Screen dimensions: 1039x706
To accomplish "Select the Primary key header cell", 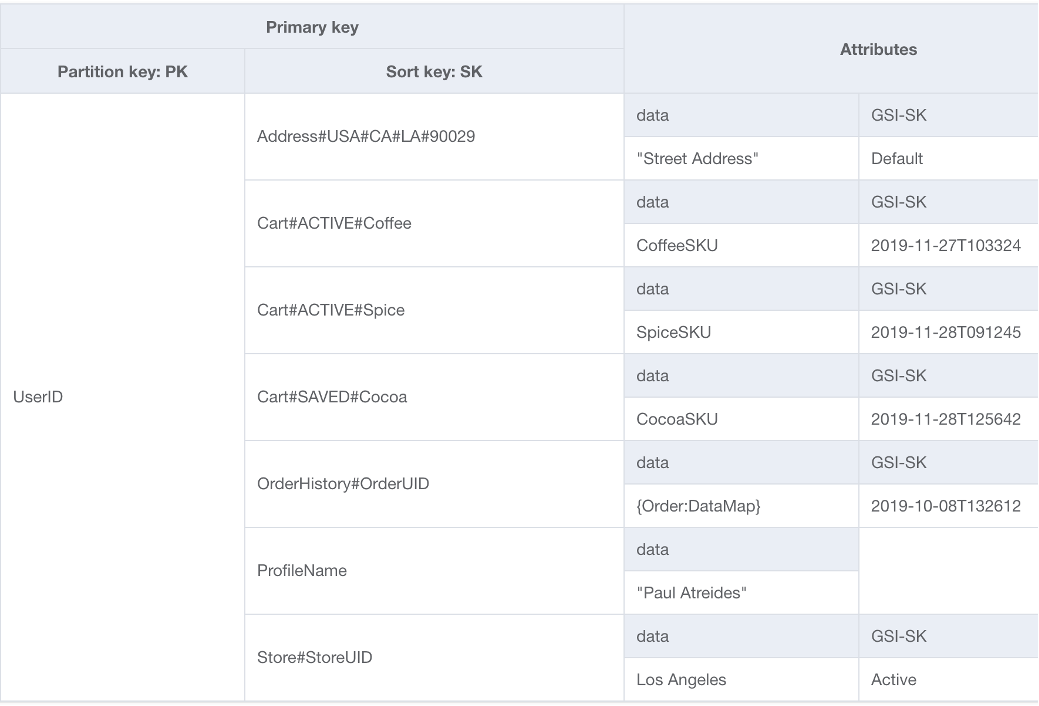I will coord(311,26).
